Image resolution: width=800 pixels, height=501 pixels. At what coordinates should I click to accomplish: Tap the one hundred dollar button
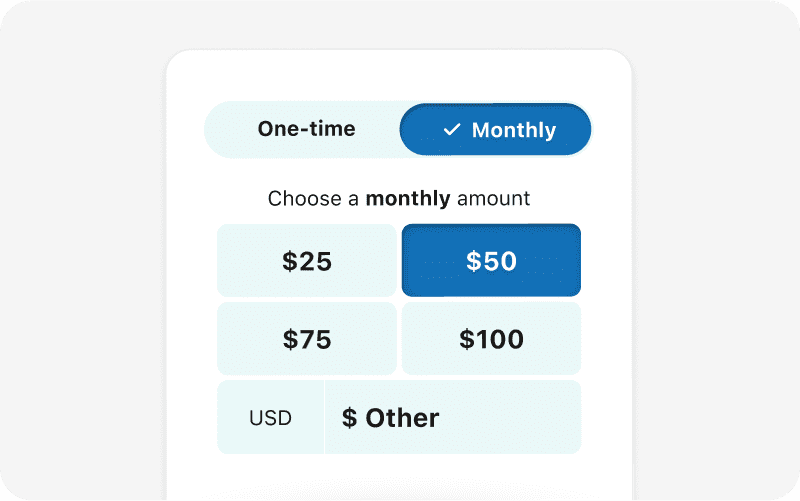pos(491,339)
